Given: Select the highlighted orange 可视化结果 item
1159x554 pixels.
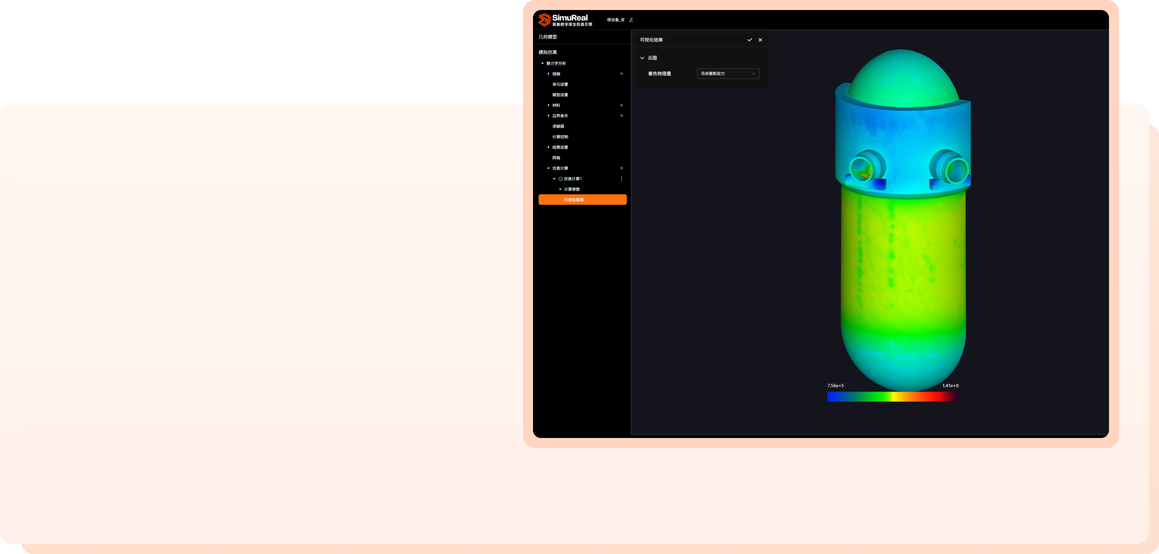Looking at the screenshot, I should (582, 199).
